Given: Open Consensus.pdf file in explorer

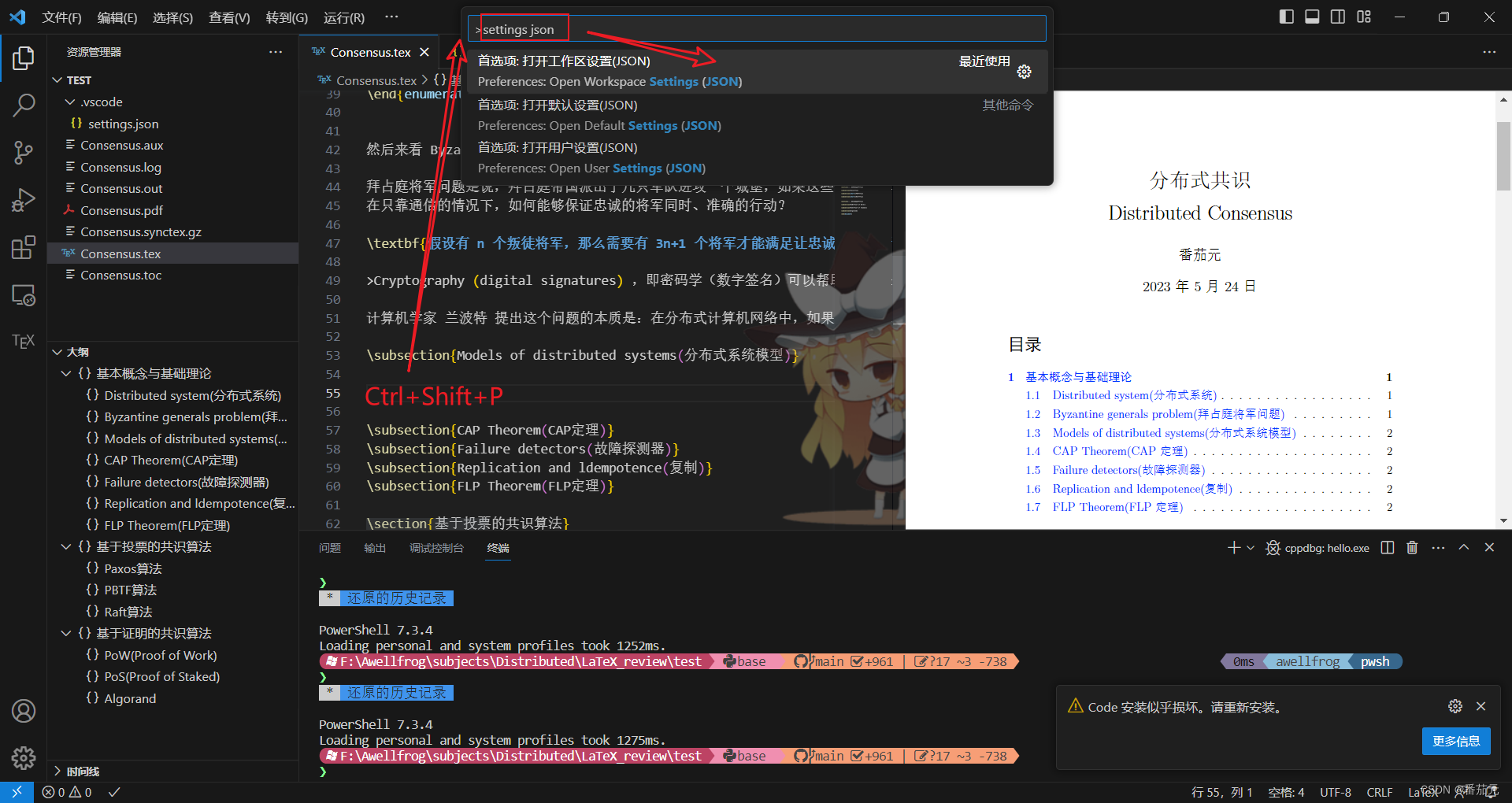Looking at the screenshot, I should pyautogui.click(x=172, y=210).
